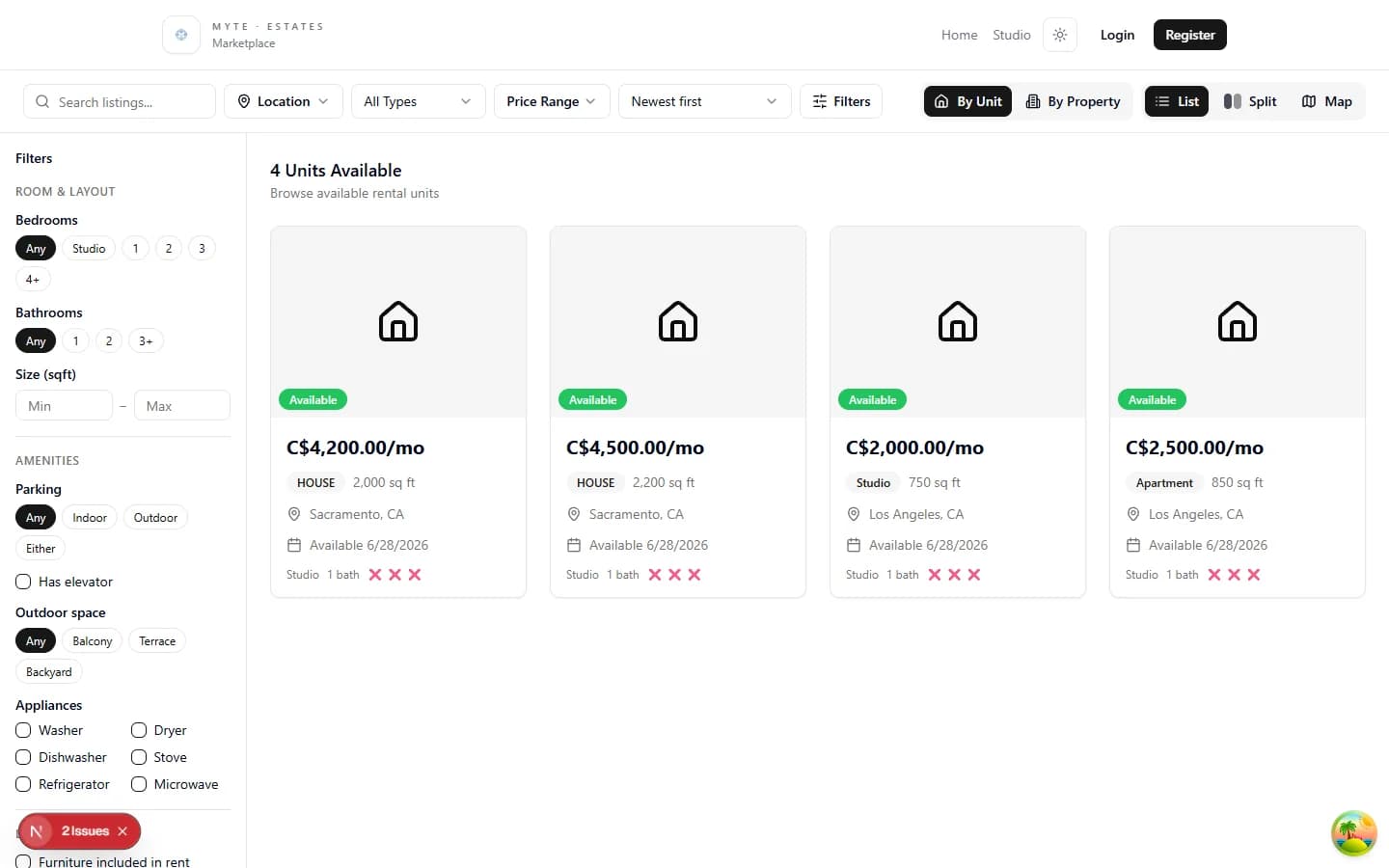The width and height of the screenshot is (1389, 868).
Task: Click calendar icon on the C$4,200.00 card
Action: coord(294,545)
